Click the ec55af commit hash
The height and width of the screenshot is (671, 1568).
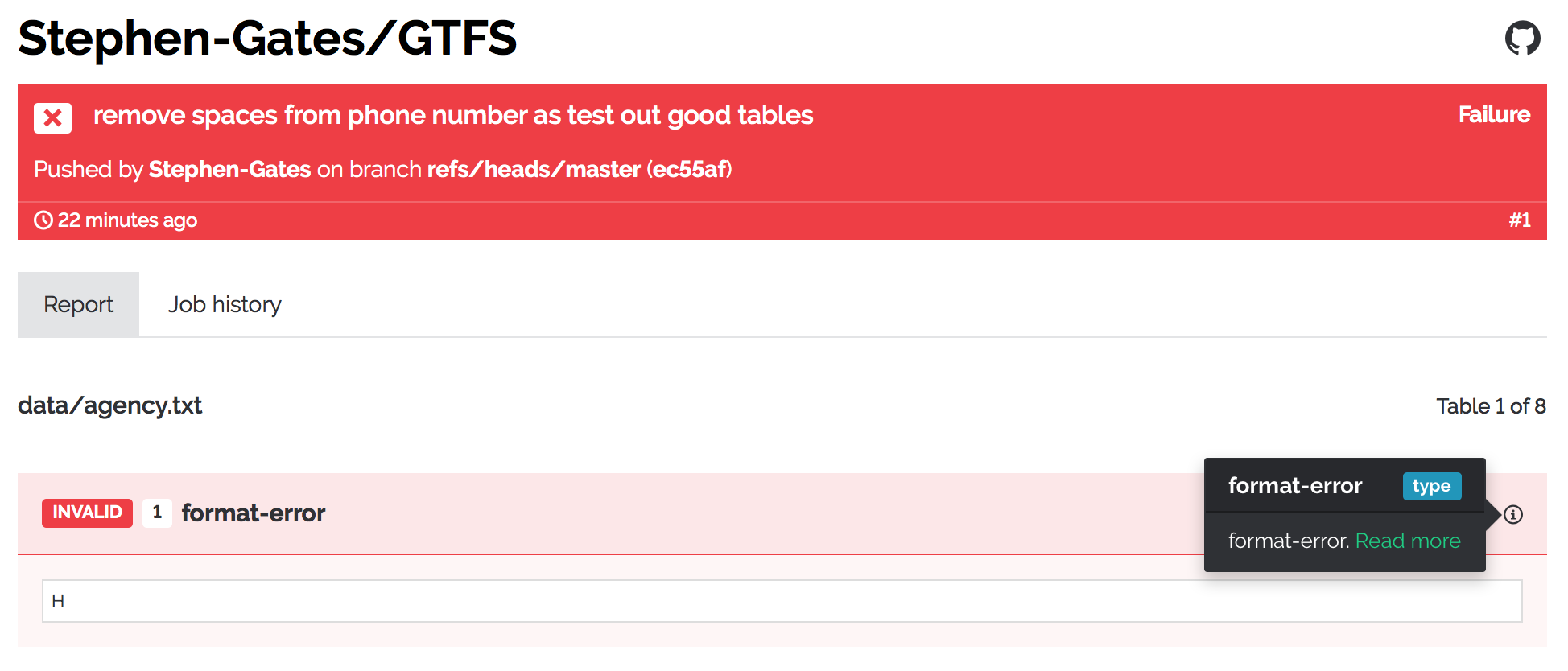[x=689, y=170]
